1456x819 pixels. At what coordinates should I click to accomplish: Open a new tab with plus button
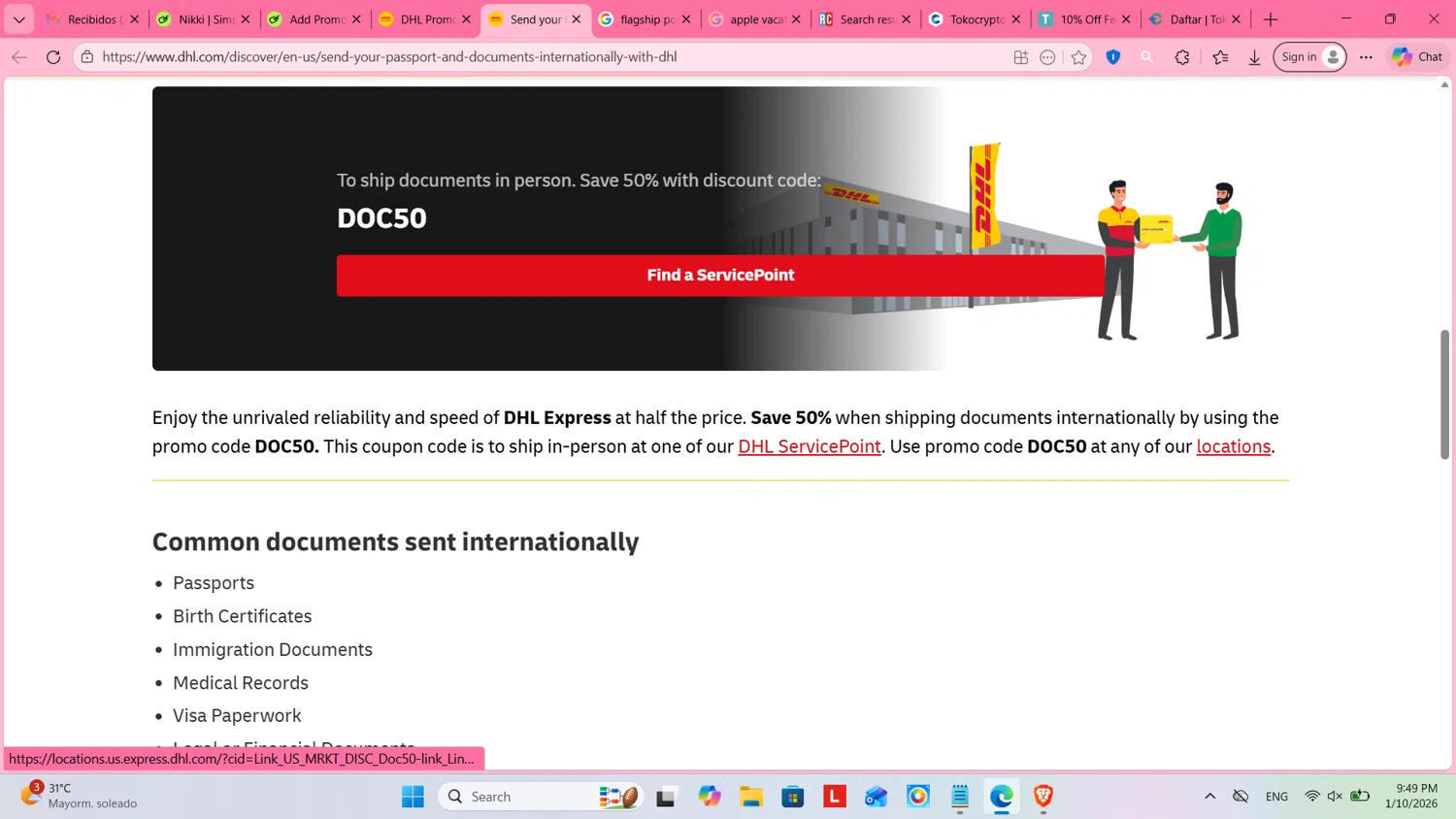point(1271,19)
